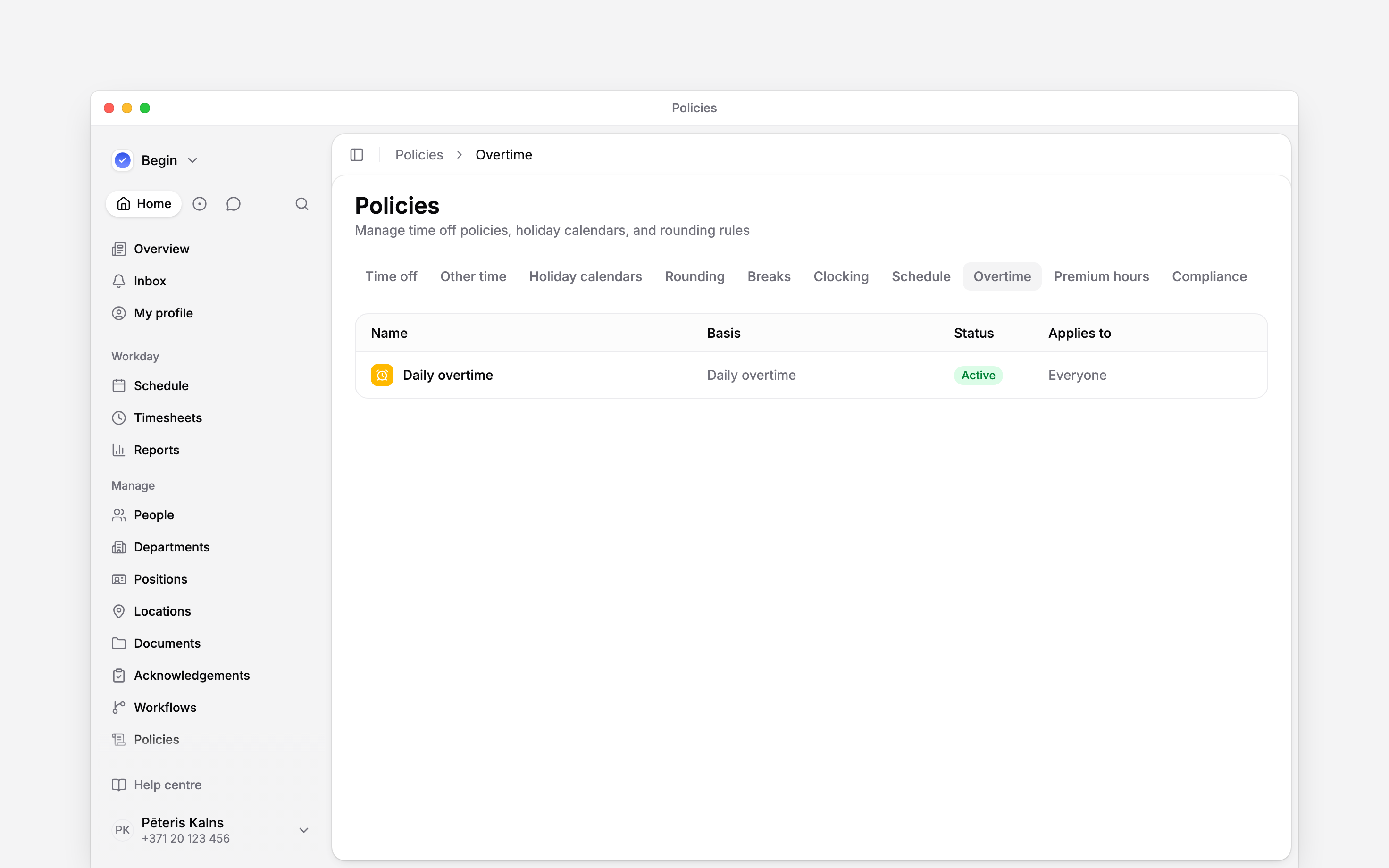Click the circled dot icon beside Home
Screen dimensions: 1389x868
click(199, 204)
